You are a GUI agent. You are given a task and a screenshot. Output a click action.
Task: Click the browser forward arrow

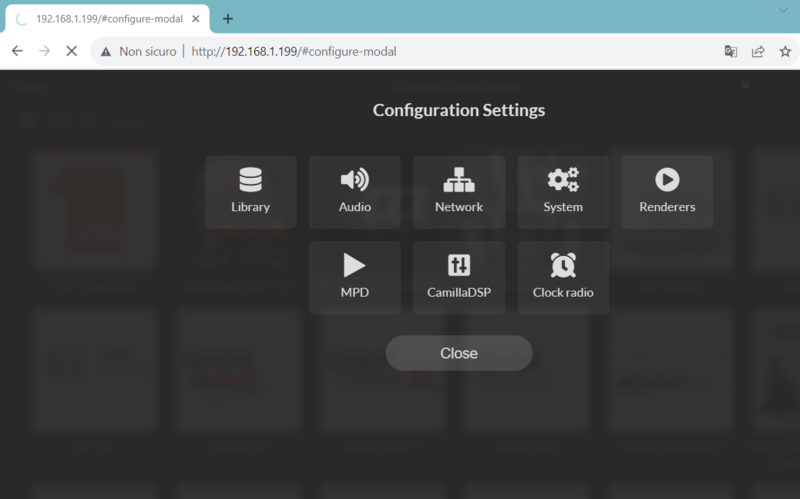44,51
